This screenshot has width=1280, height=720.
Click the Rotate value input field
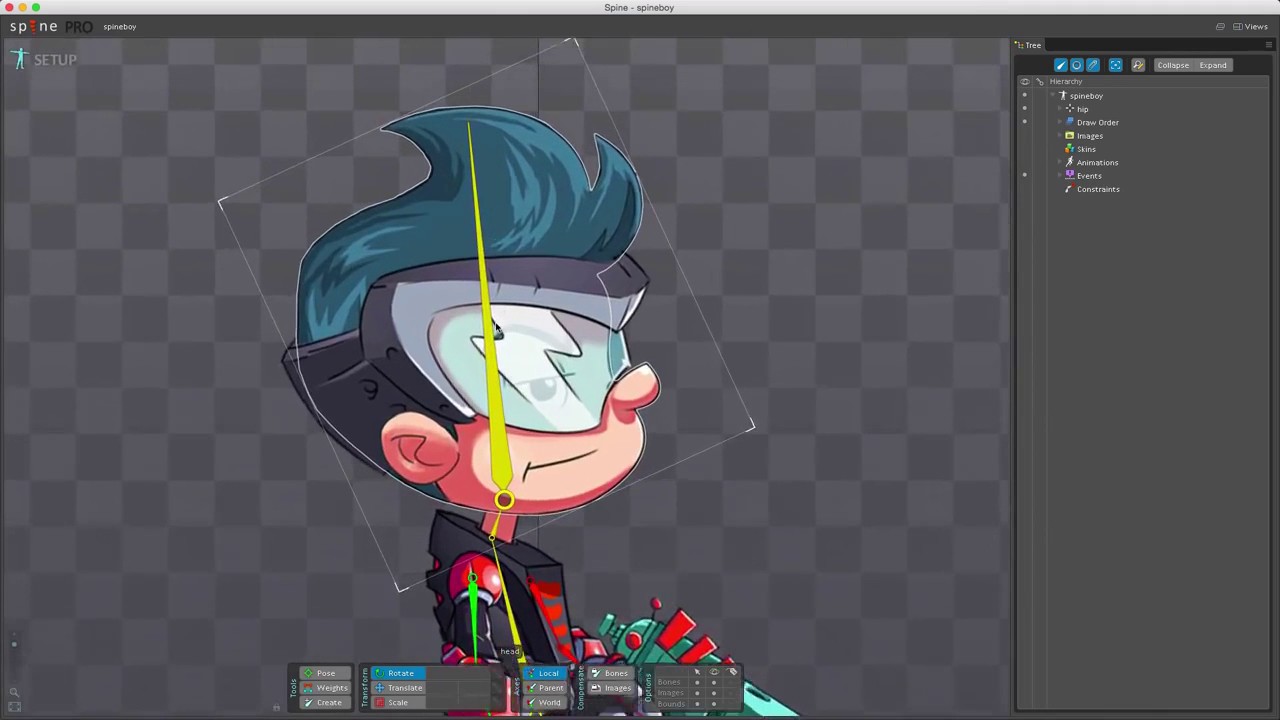click(x=458, y=673)
